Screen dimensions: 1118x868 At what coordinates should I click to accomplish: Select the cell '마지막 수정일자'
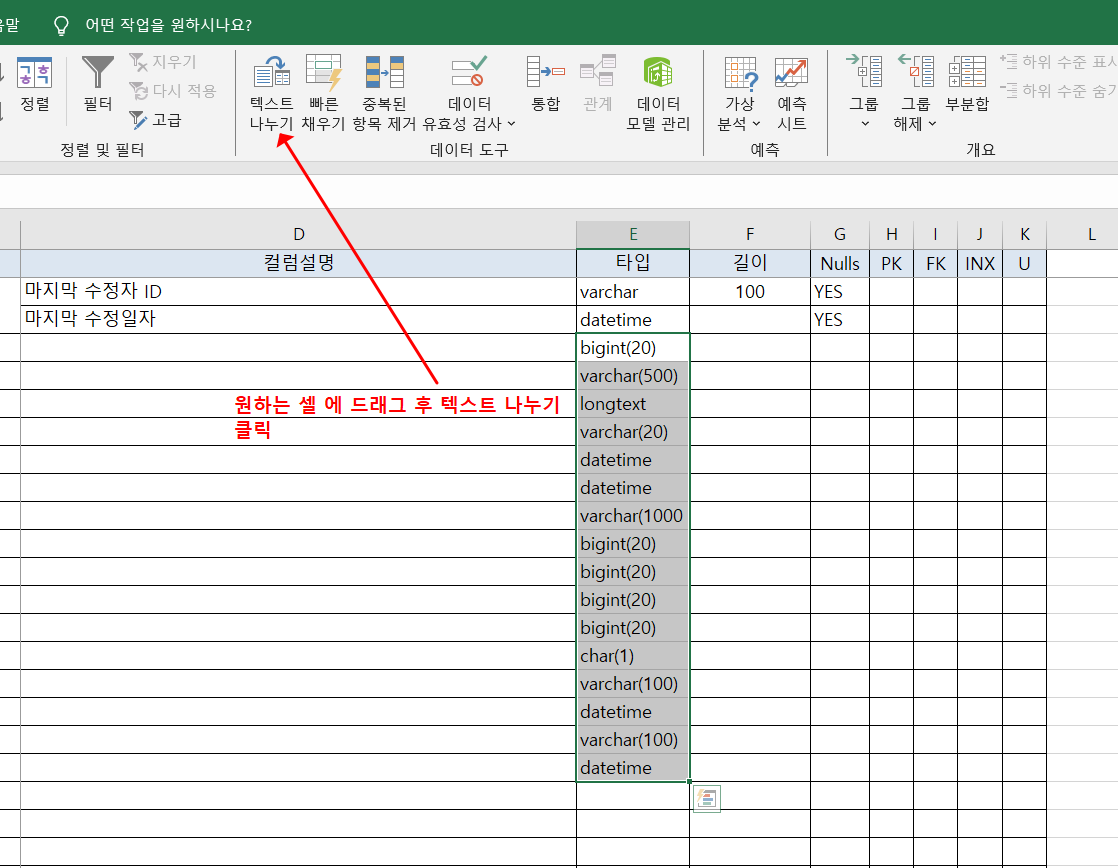(x=299, y=320)
